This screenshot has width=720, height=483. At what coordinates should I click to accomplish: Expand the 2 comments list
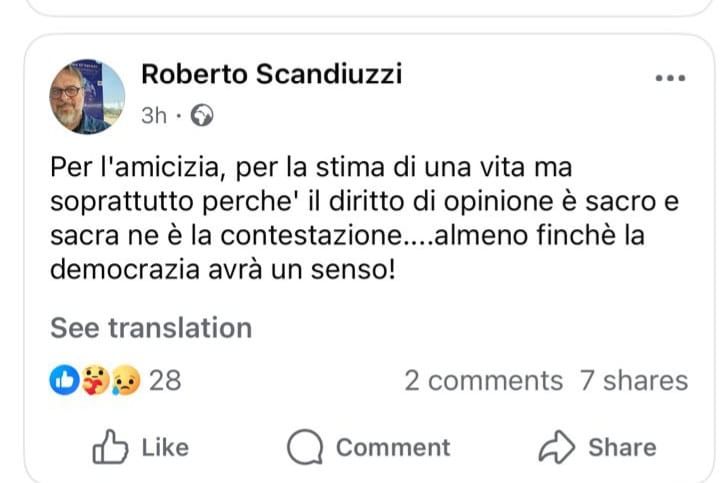click(x=483, y=380)
